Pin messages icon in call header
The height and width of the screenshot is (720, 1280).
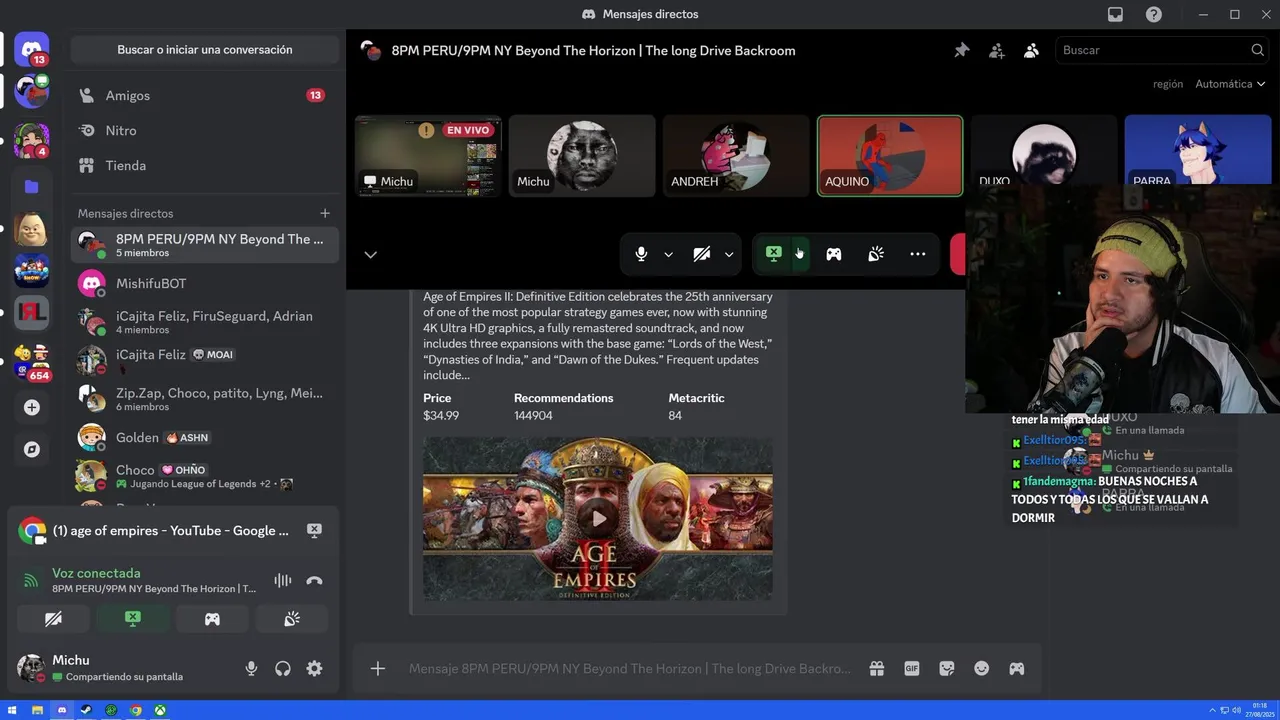pyautogui.click(x=961, y=50)
